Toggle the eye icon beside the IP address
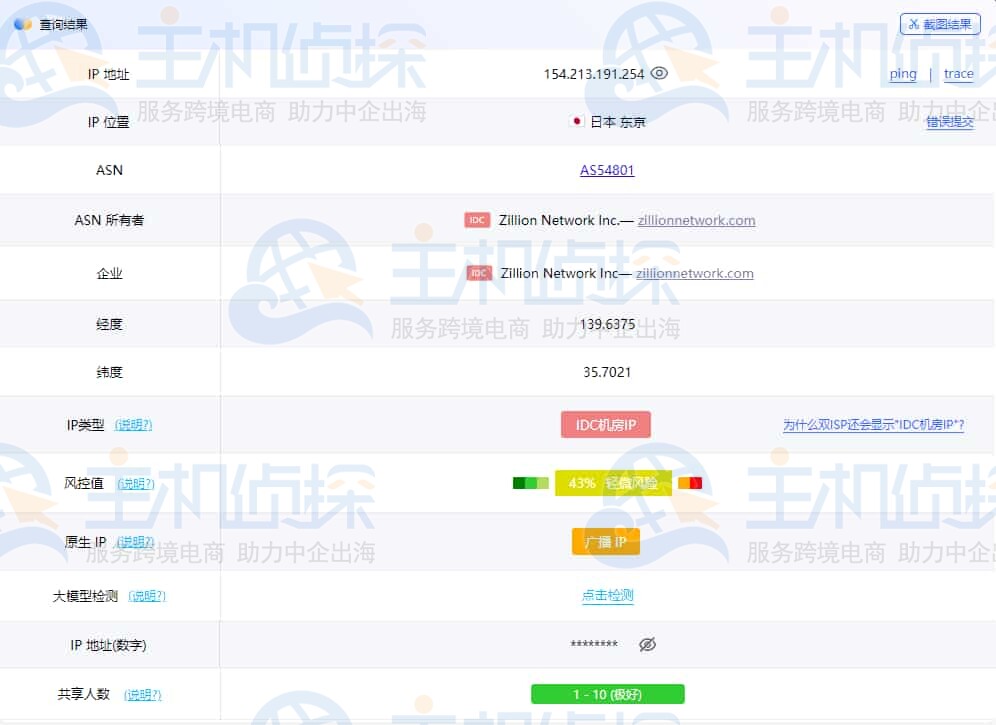This screenshot has width=996, height=725. click(x=659, y=73)
